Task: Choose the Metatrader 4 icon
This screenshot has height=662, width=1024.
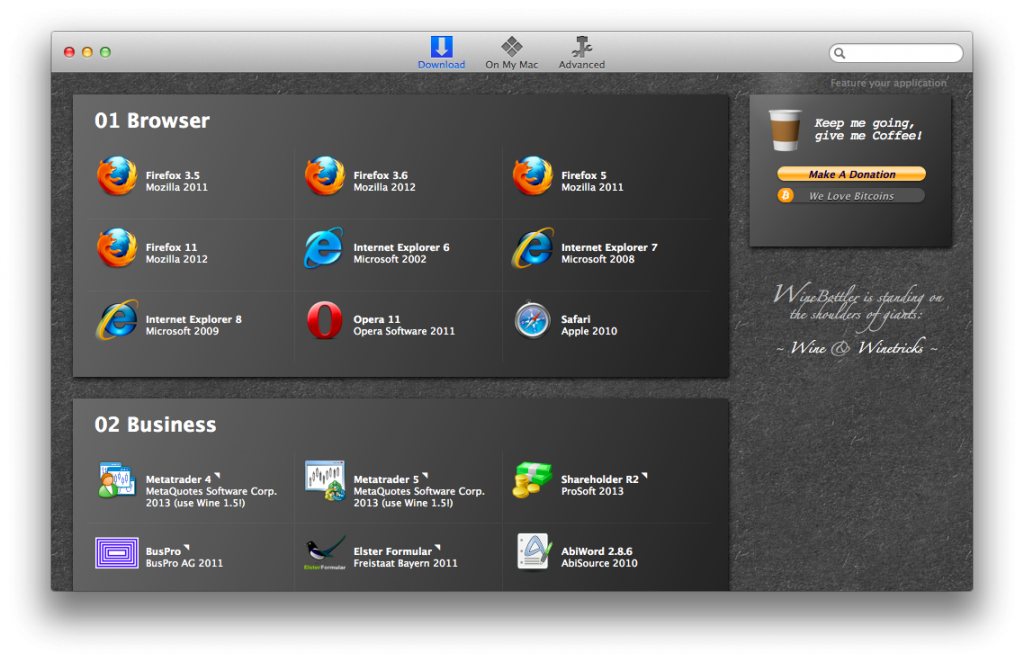Action: 117,481
